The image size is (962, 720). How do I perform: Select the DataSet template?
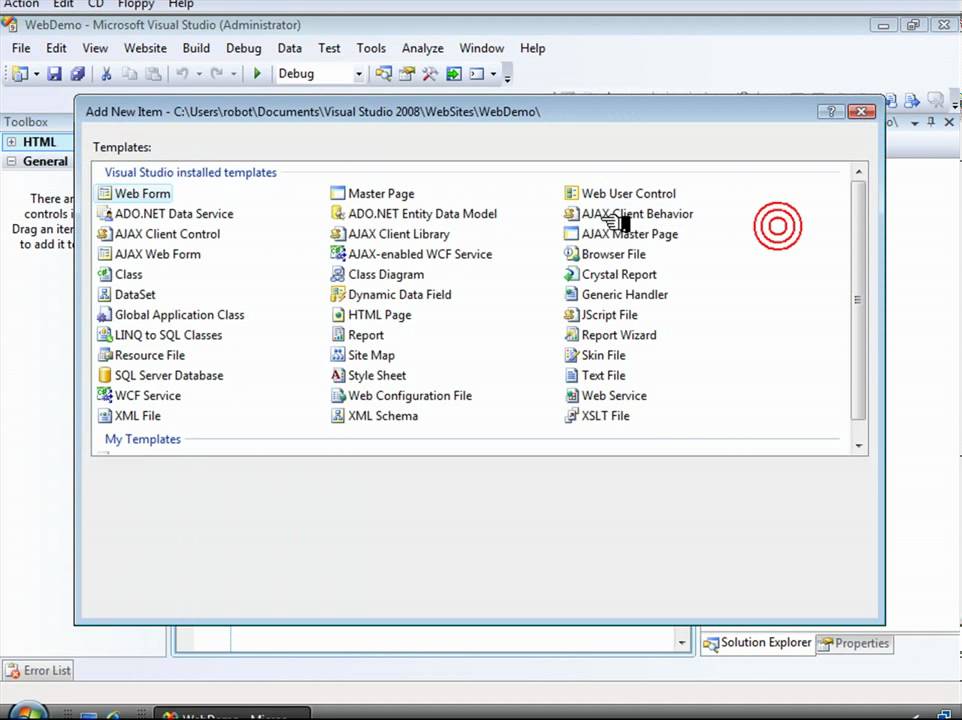pyautogui.click(x=126, y=294)
